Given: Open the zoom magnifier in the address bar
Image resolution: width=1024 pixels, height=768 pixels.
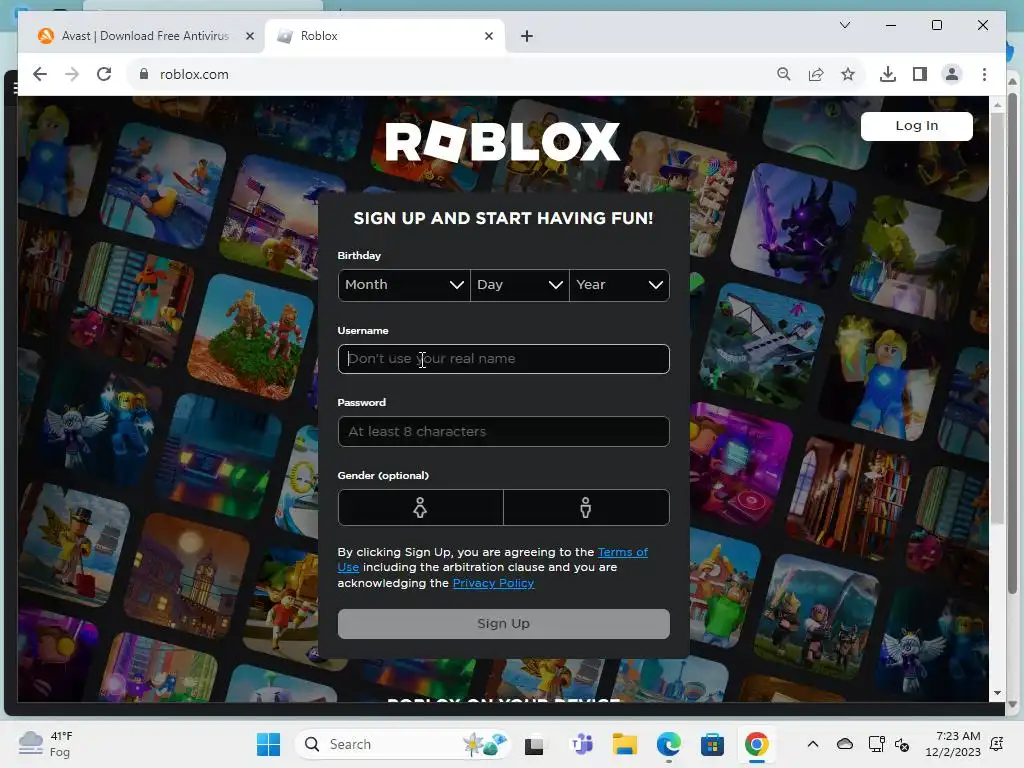Looking at the screenshot, I should [x=784, y=74].
